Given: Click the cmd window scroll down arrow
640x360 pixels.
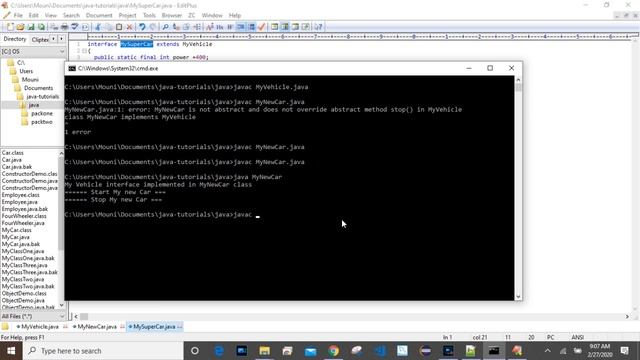Looking at the screenshot, I should (518, 297).
